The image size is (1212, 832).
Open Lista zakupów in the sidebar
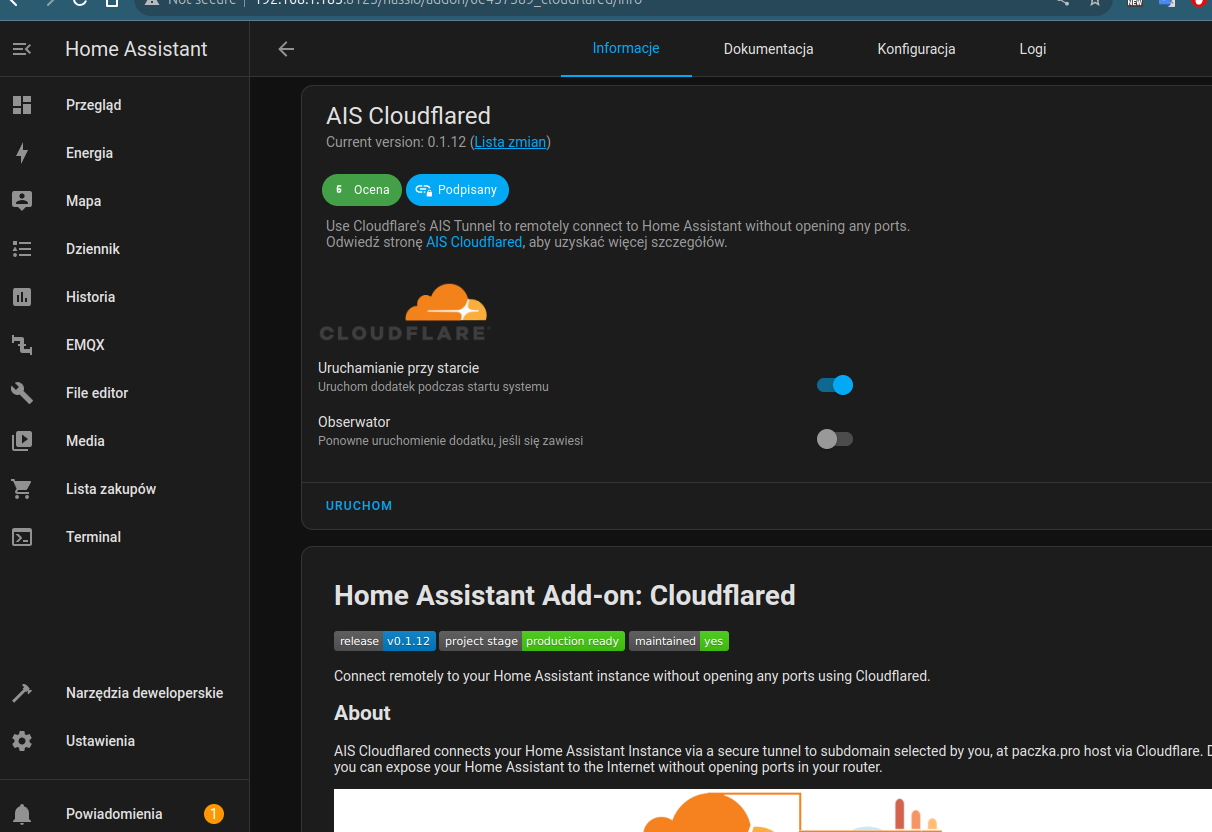[x=124, y=489]
